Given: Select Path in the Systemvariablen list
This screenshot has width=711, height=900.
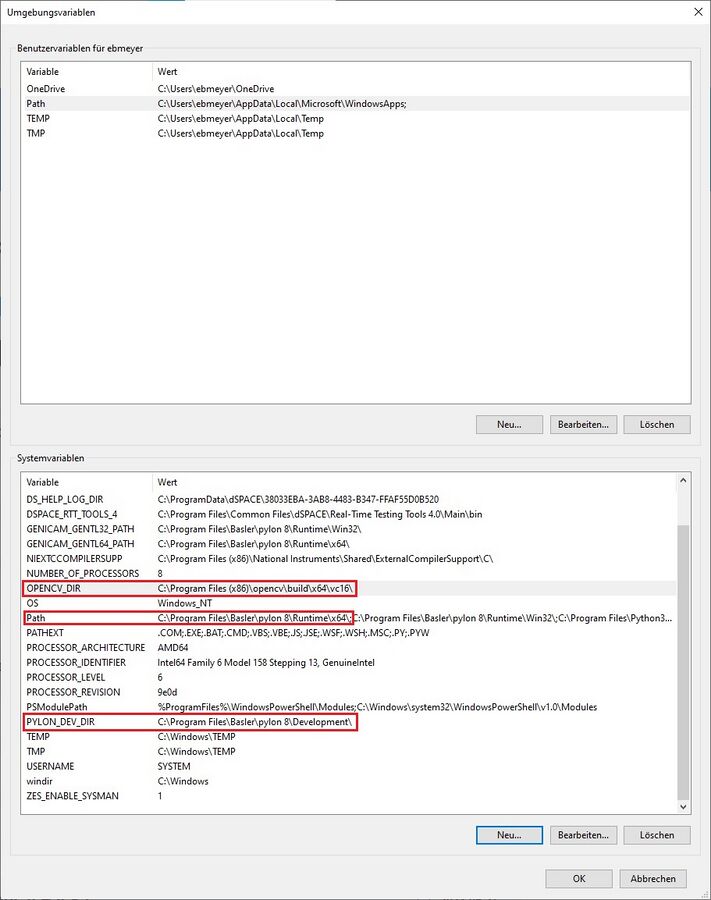Looking at the screenshot, I should 36,618.
